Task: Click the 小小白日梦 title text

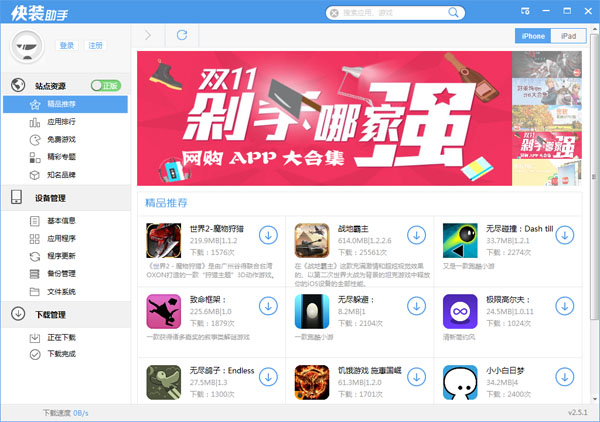Action: pyautogui.click(x=505, y=371)
